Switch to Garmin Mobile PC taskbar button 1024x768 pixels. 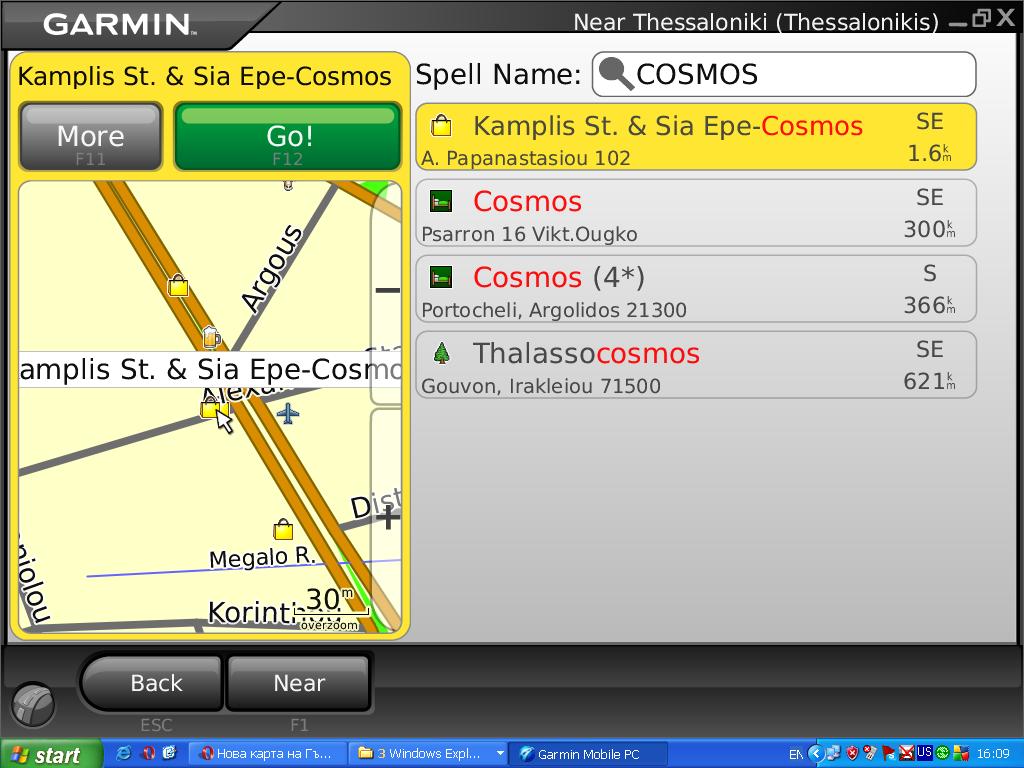coord(588,754)
